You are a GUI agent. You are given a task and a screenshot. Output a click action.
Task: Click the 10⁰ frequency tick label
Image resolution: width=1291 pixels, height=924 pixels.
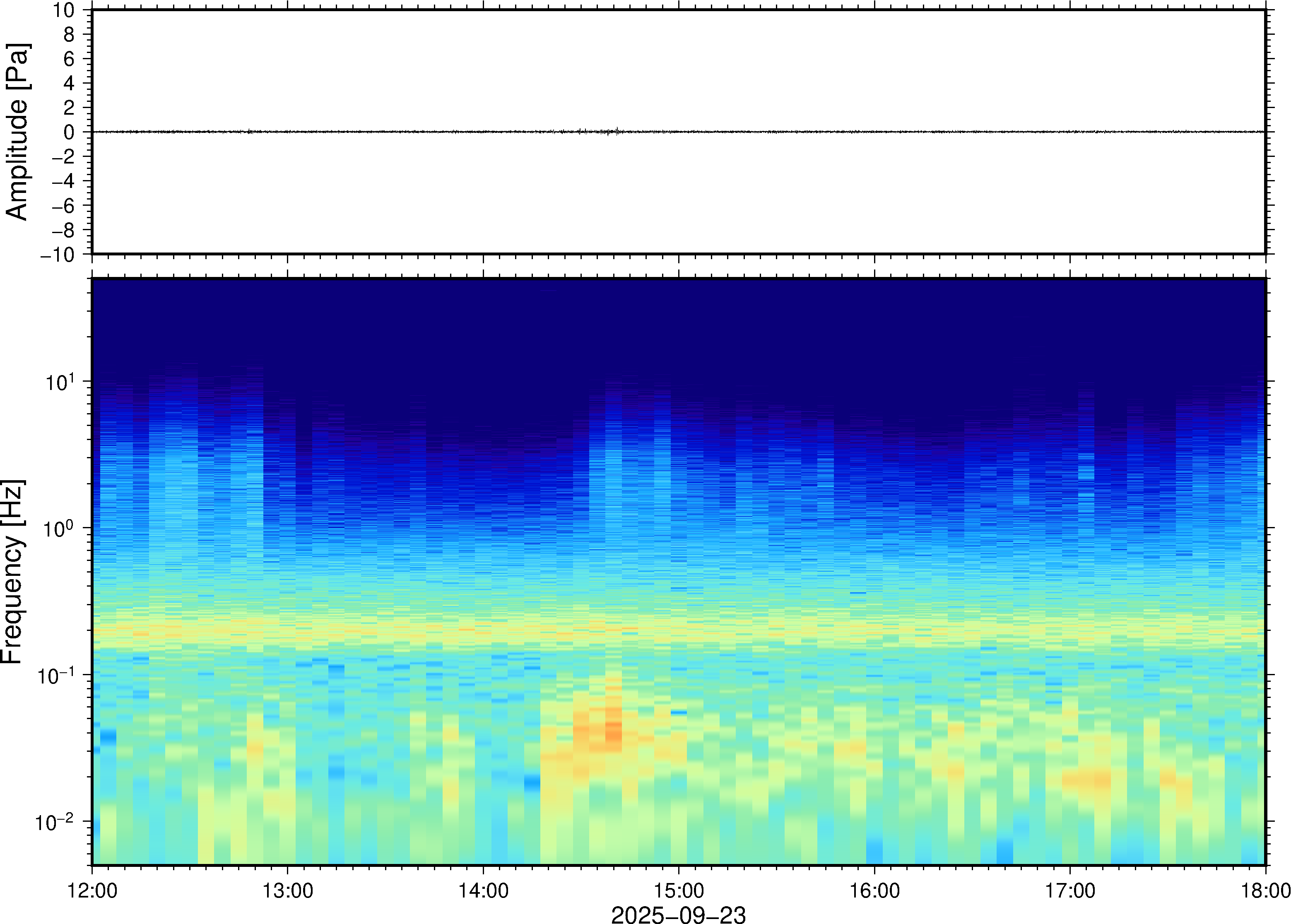[x=59, y=529]
